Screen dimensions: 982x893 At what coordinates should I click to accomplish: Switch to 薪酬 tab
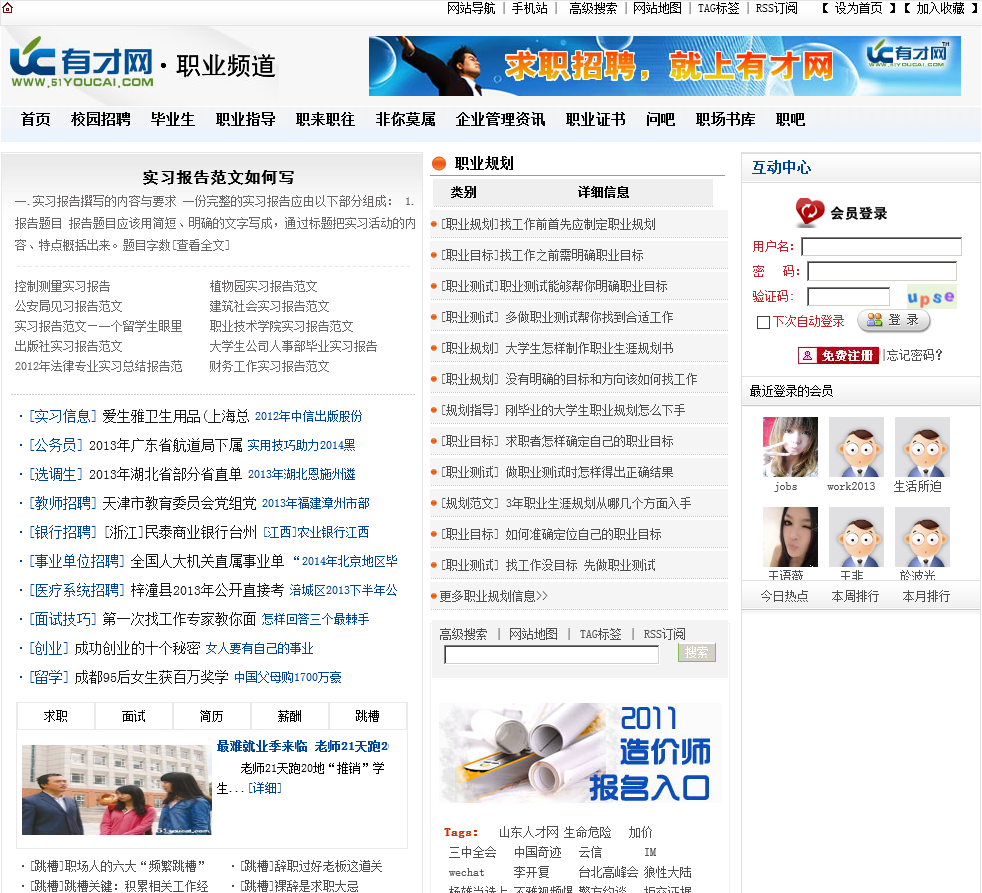[289, 716]
